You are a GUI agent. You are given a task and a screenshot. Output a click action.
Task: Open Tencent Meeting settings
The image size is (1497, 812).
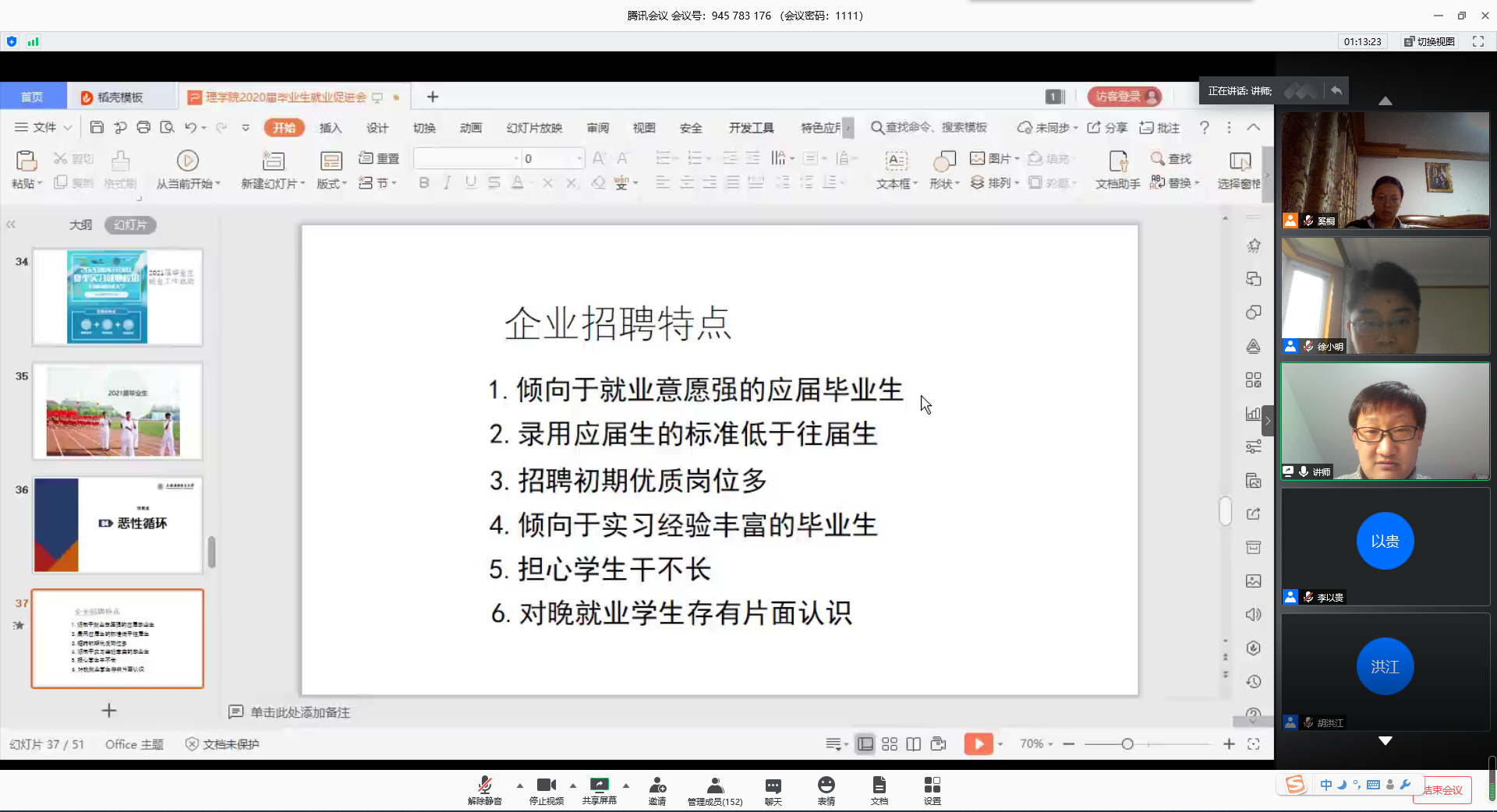[x=932, y=786]
